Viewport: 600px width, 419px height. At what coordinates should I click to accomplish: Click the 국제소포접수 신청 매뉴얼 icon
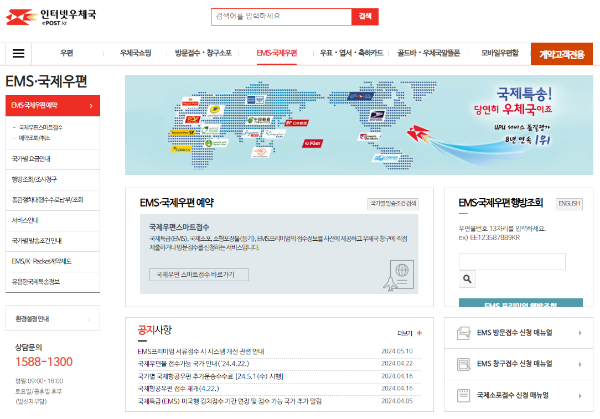[463, 395]
